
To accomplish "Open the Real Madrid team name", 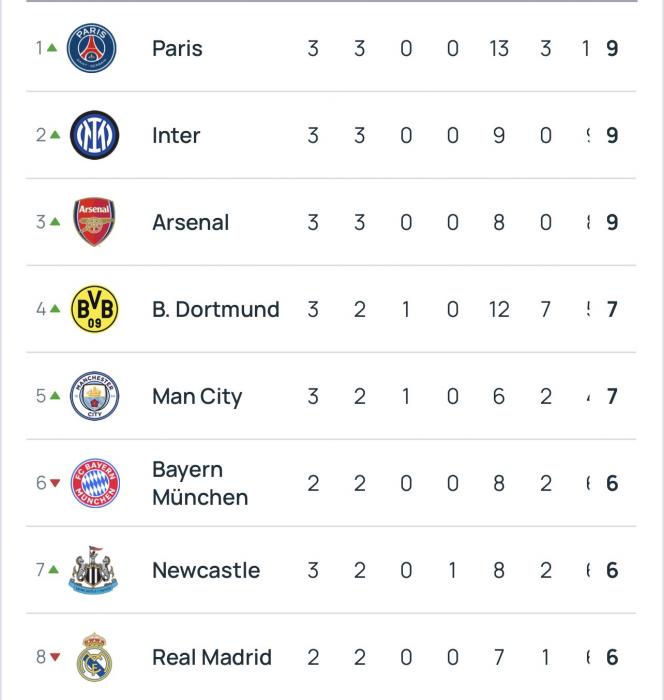I will coord(211,657).
